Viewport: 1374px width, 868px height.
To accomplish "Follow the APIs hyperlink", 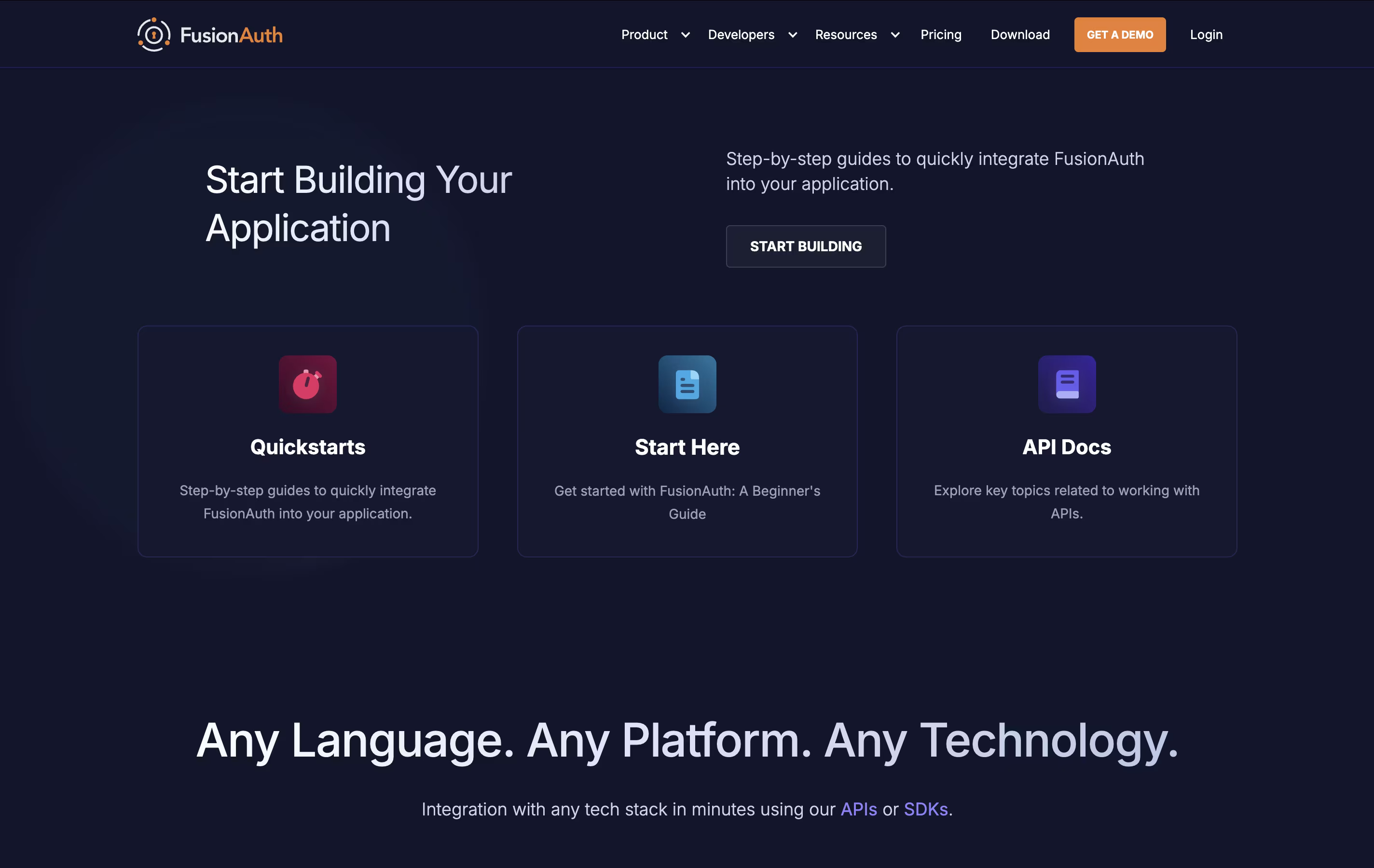I will [858, 809].
